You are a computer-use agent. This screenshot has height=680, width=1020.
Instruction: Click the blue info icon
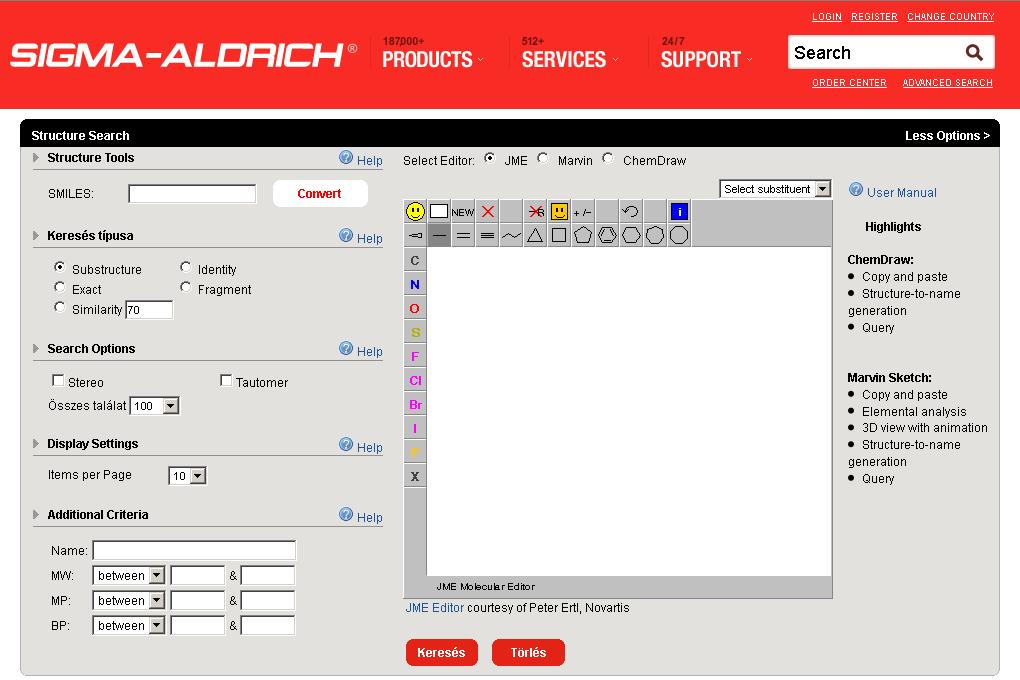[x=679, y=211]
